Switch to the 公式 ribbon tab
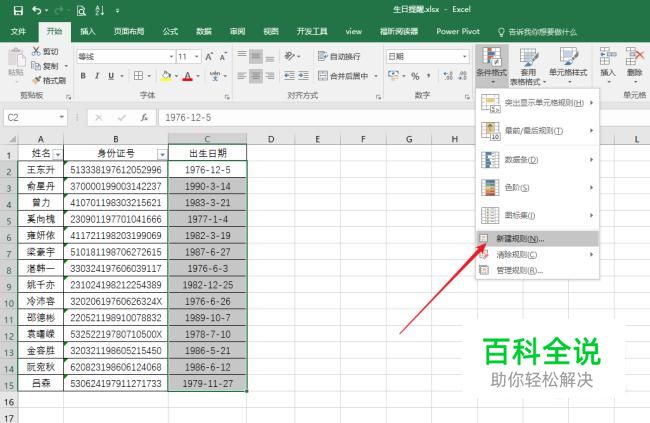Screen dimensions: 650x423 tap(170, 31)
